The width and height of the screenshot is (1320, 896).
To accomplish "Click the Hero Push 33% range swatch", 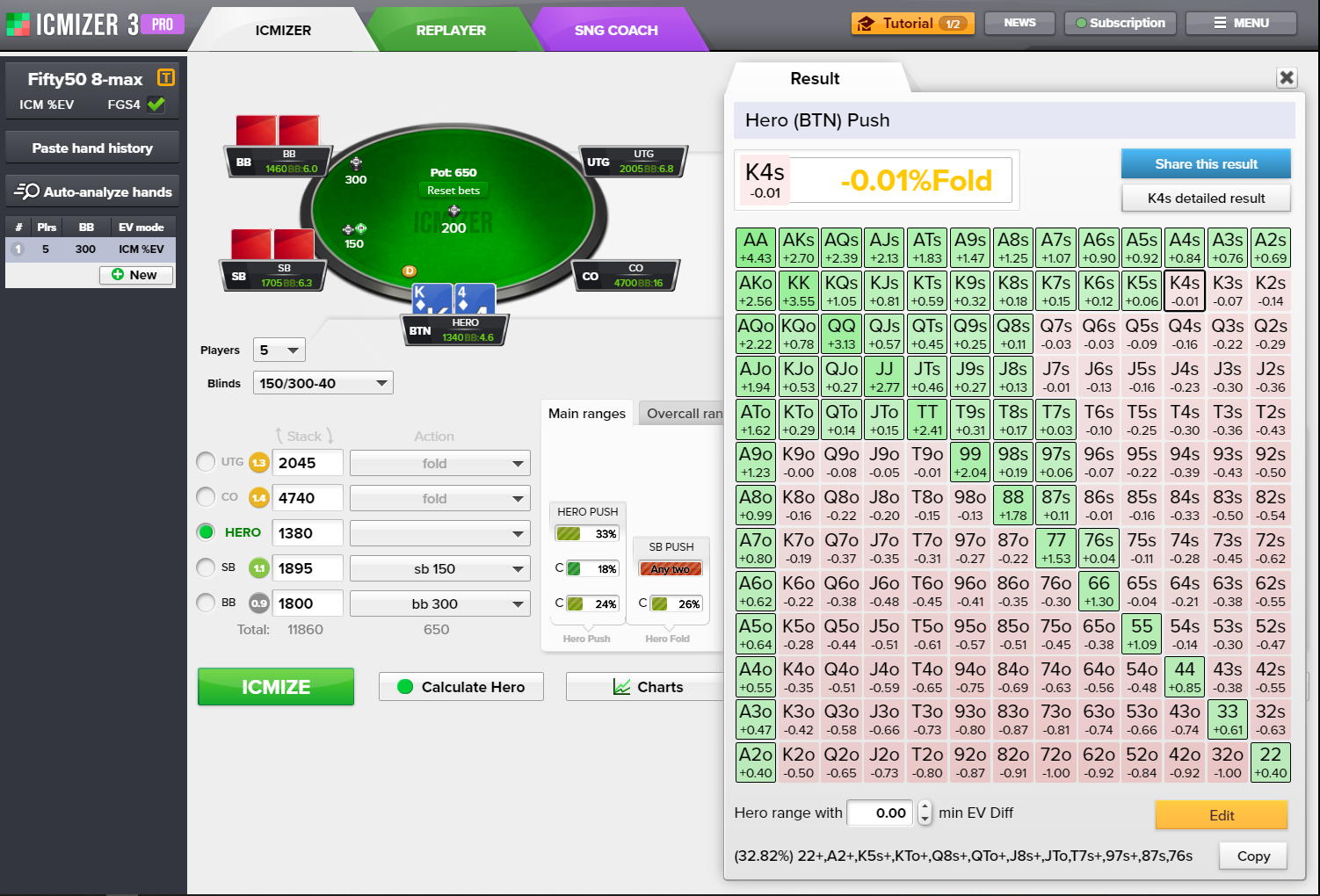I will click(587, 533).
